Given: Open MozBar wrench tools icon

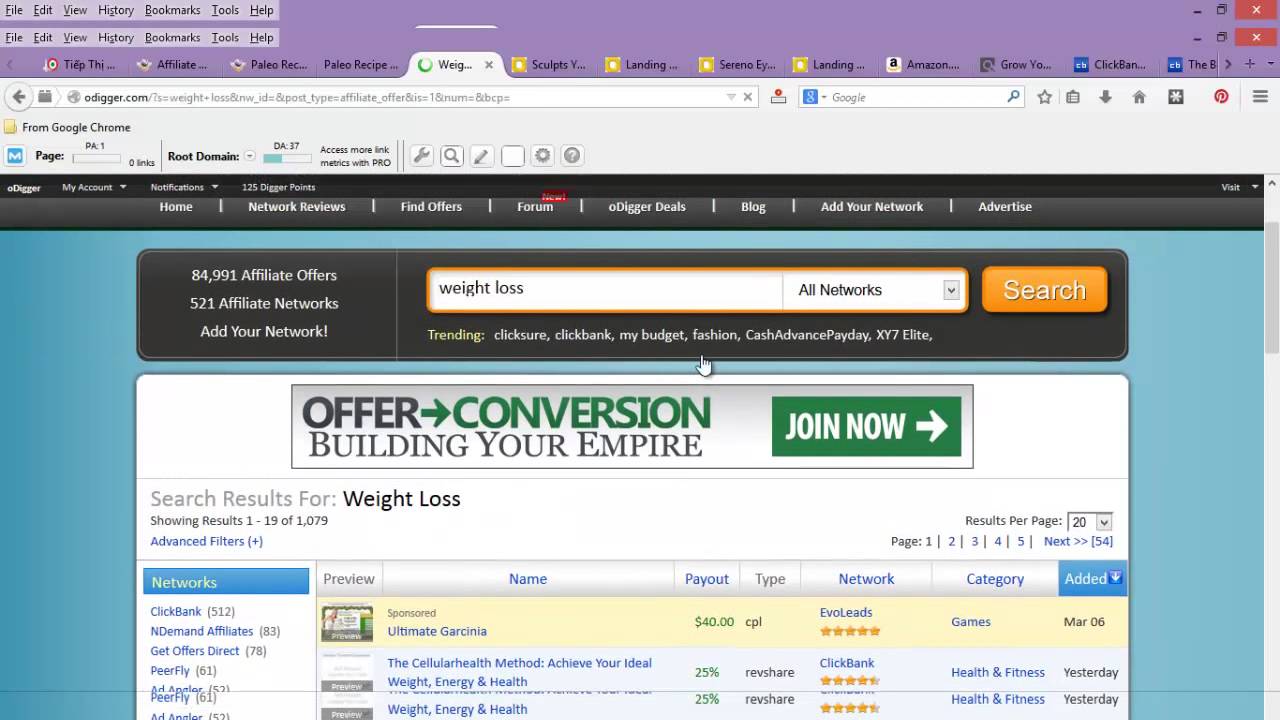Looking at the screenshot, I should pos(422,156).
